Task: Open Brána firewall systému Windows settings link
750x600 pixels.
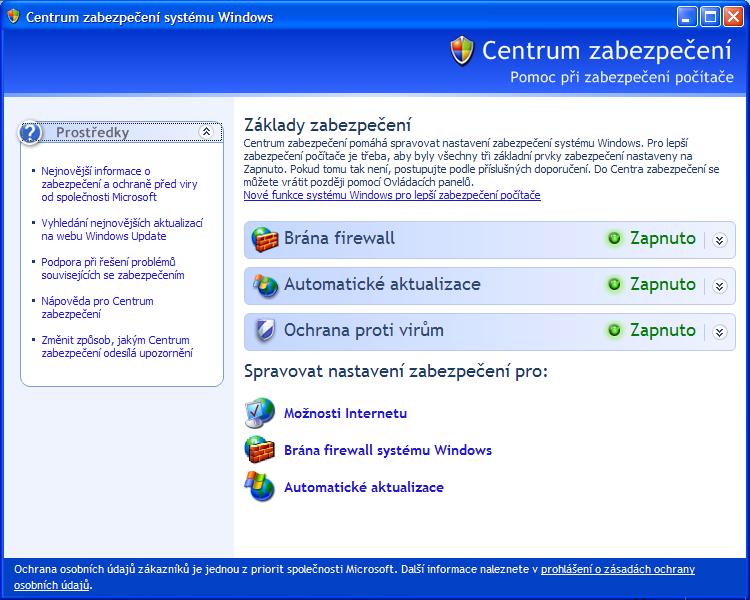Action: tap(388, 450)
